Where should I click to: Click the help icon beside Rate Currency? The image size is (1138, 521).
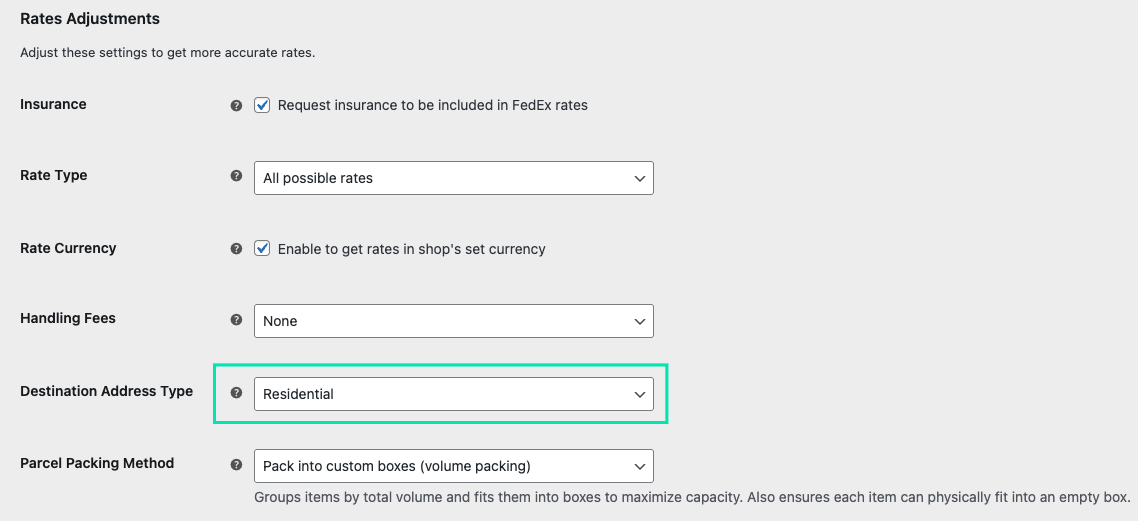coord(236,249)
